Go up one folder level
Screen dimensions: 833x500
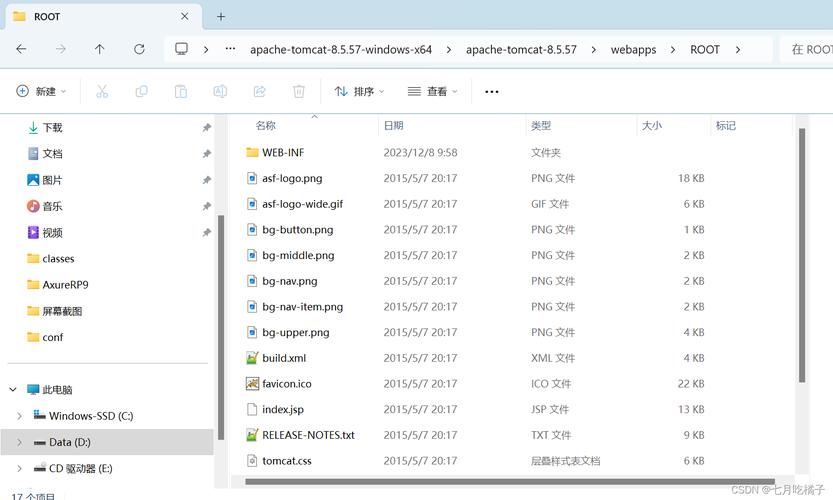pyautogui.click(x=100, y=49)
